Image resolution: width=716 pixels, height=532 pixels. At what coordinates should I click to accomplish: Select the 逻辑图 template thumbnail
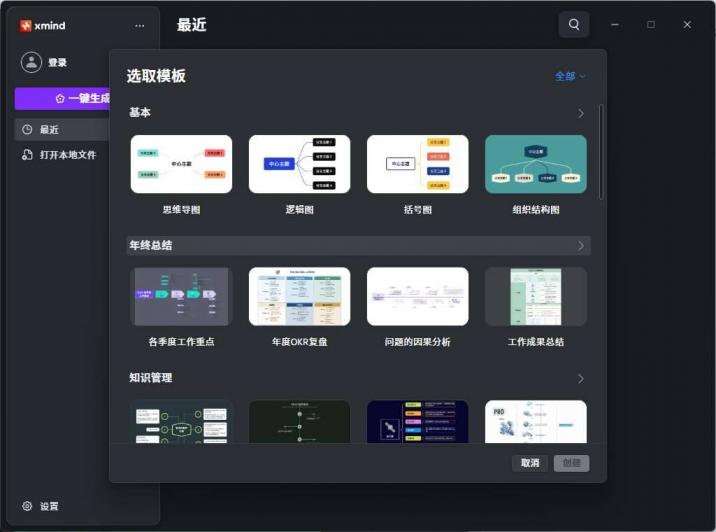(x=300, y=164)
